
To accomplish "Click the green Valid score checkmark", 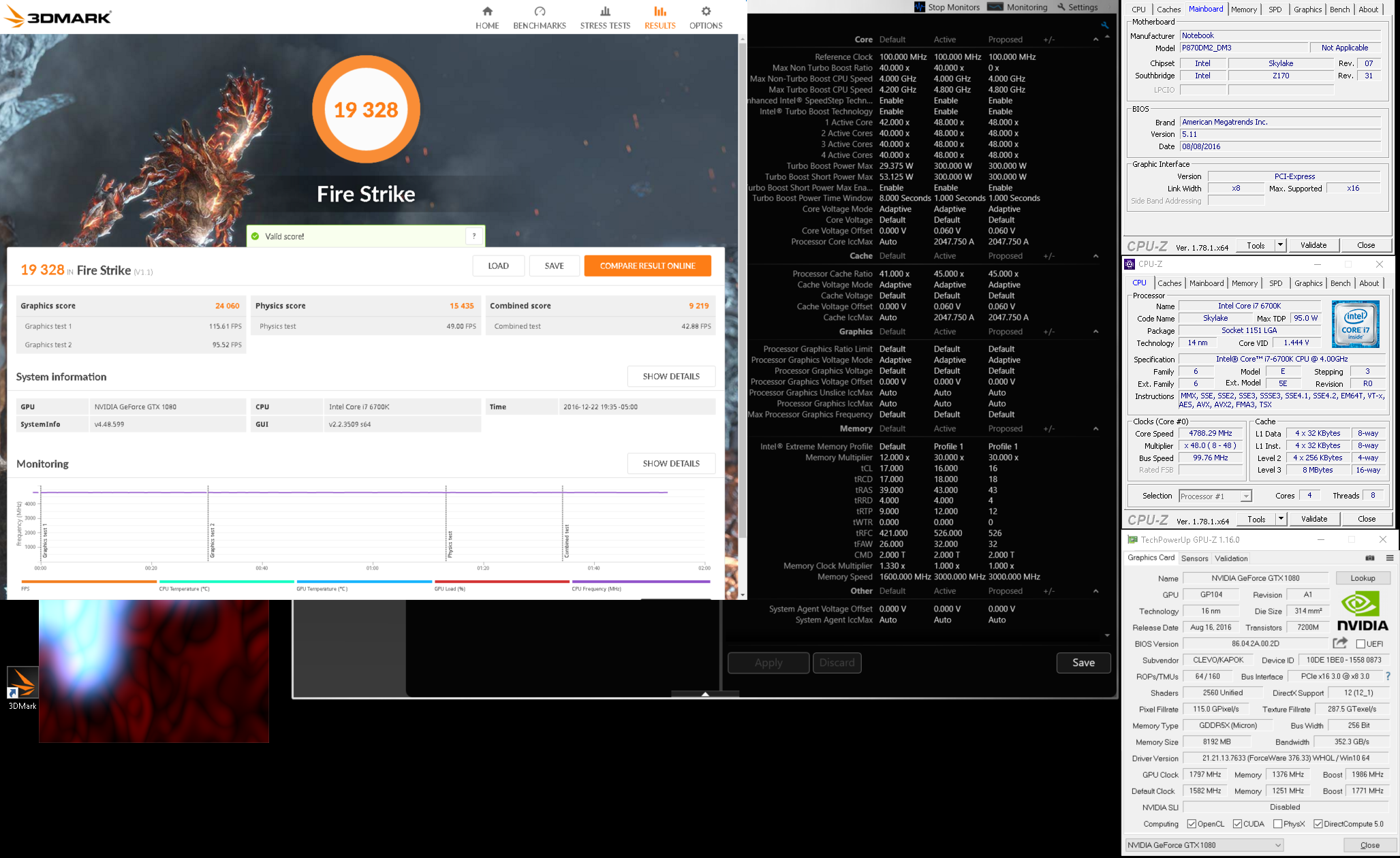I will (x=255, y=236).
